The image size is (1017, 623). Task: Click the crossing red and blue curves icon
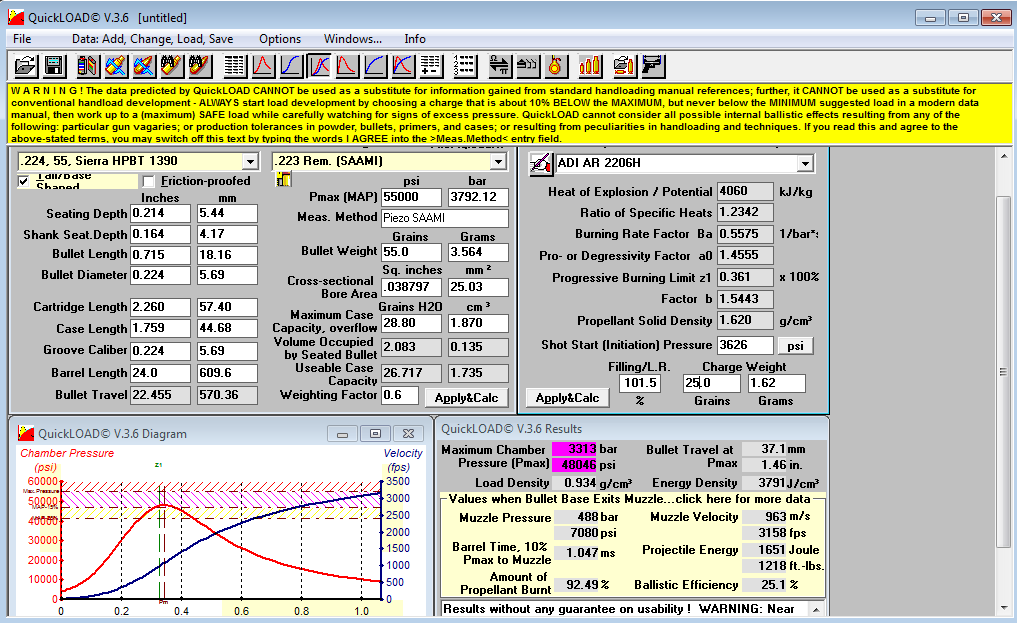pos(403,65)
